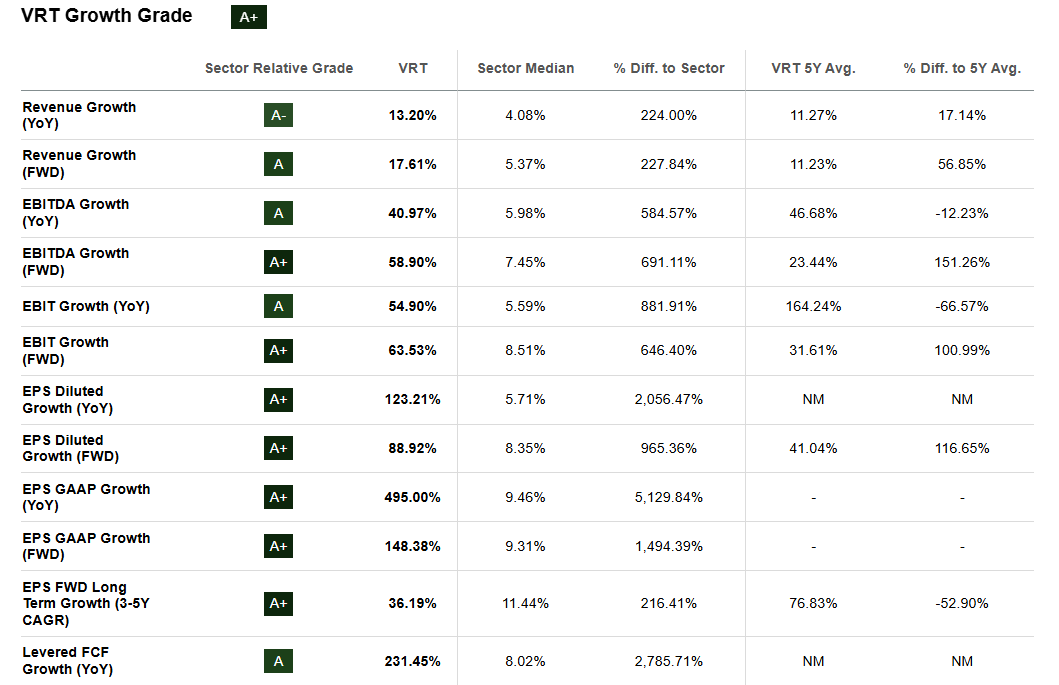Click the VRT 5Y Avg. column header
1059x685 pixels.
click(813, 68)
